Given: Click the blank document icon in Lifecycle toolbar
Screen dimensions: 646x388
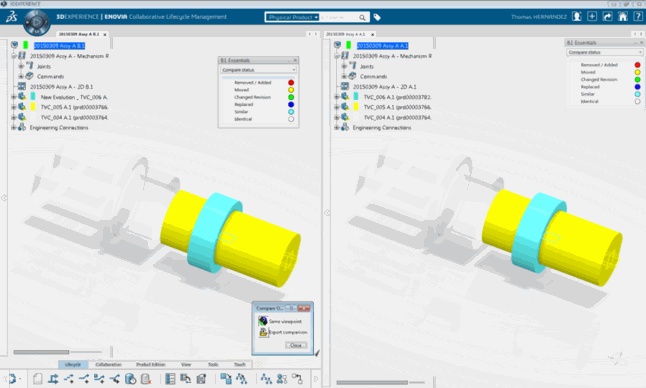Looking at the screenshot, I should [x=37, y=379].
